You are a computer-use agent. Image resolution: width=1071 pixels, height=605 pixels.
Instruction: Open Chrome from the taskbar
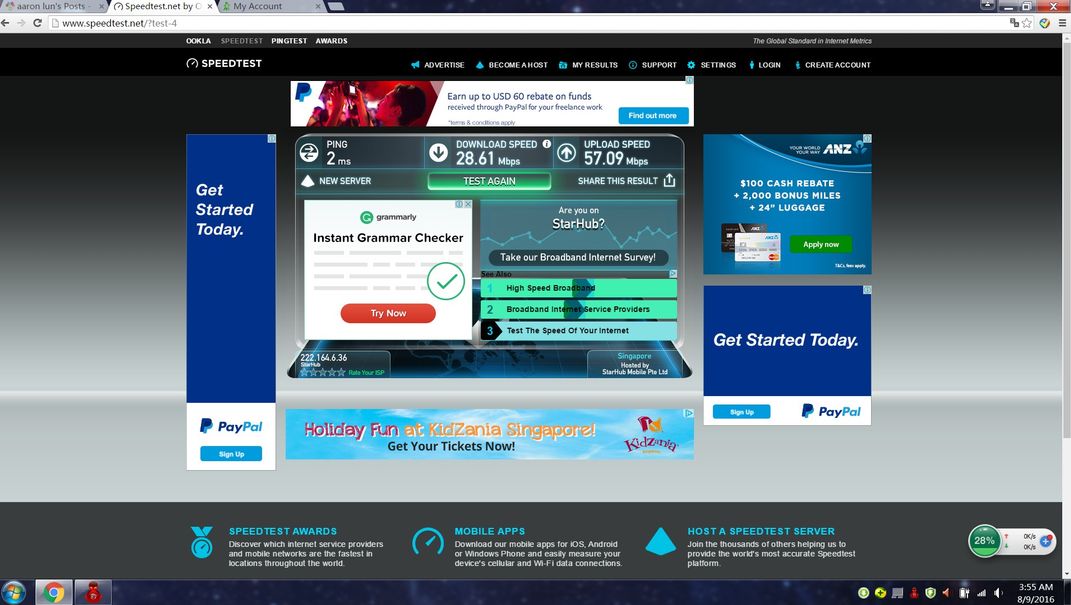point(53,592)
